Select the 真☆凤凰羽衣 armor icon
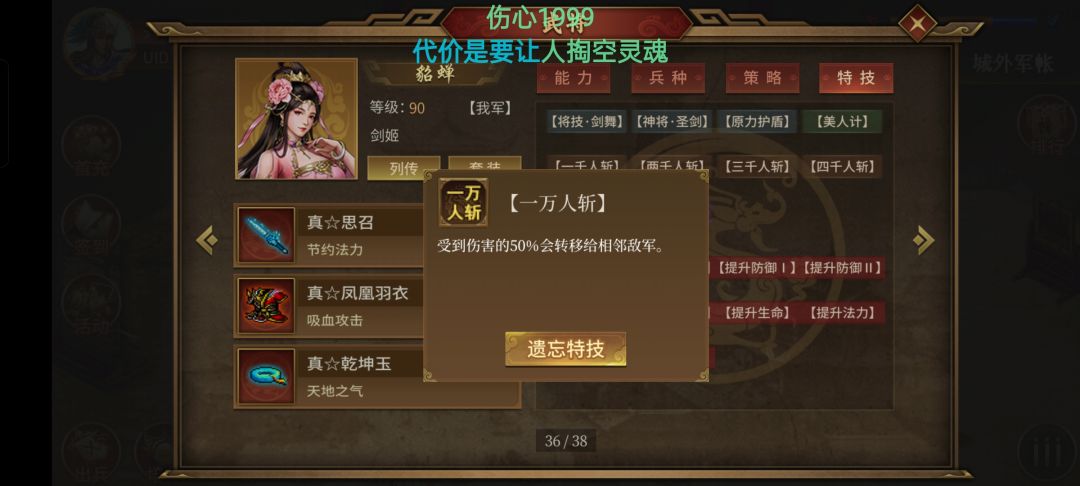This screenshot has width=1080, height=486. (267, 306)
